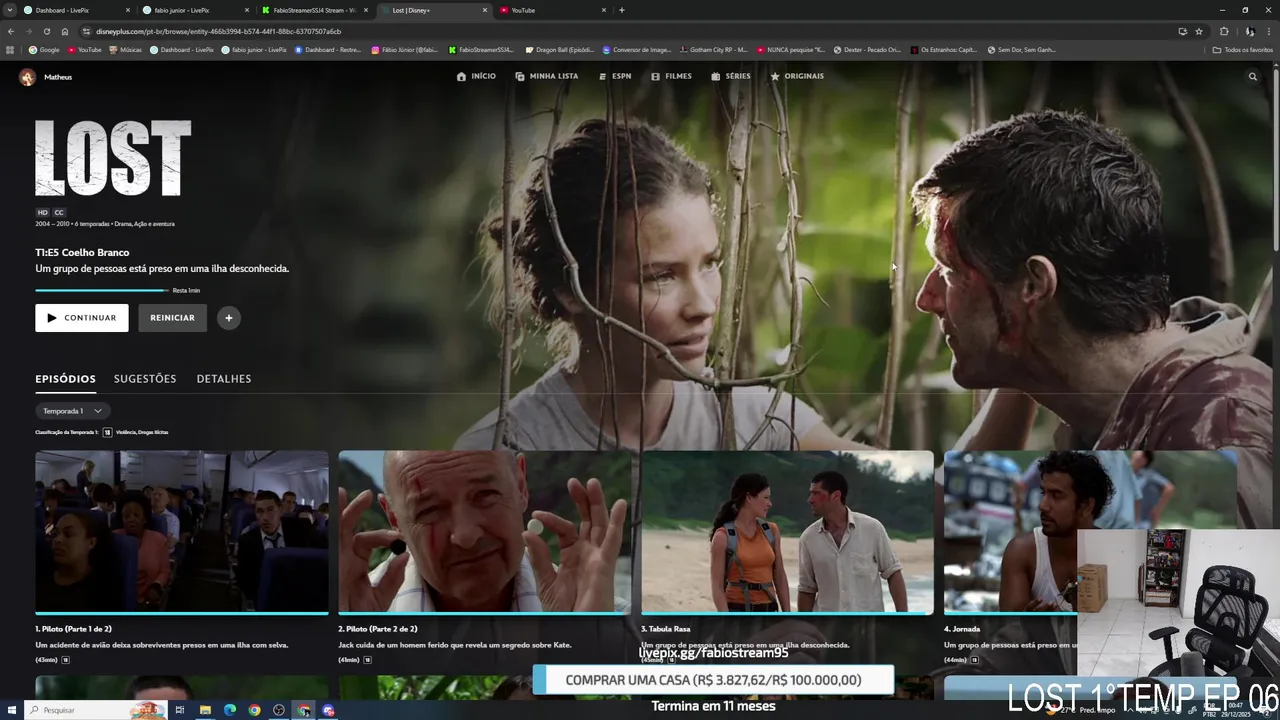Go back in browser history
This screenshot has width=1280, height=720.
(11, 31)
